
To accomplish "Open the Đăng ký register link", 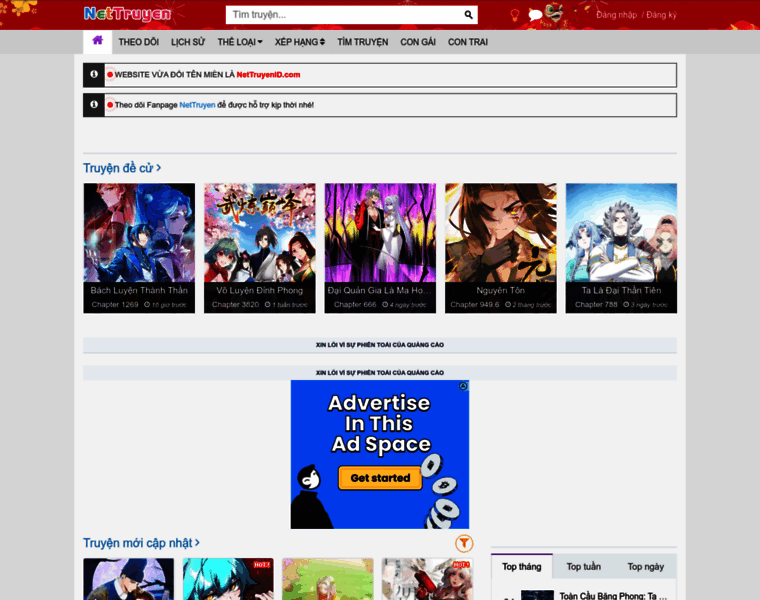I will [661, 15].
